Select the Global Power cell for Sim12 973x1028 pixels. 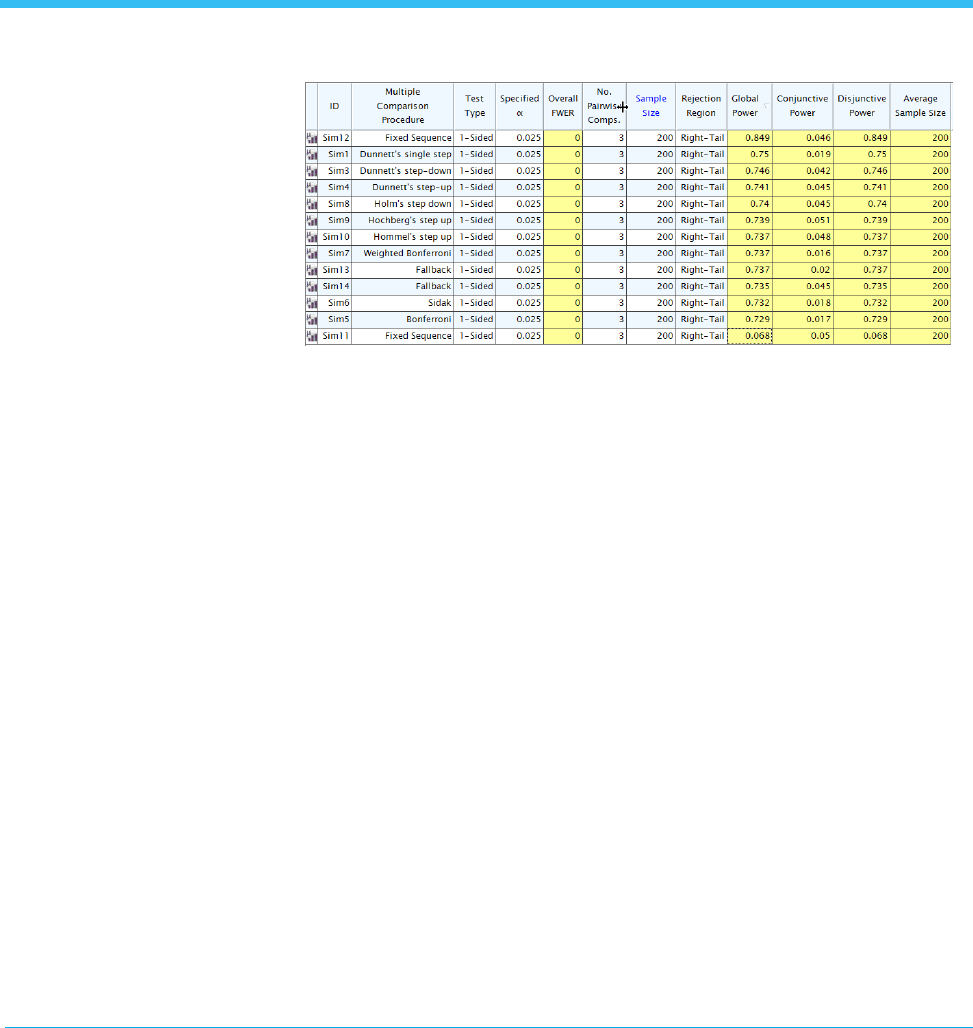point(749,138)
